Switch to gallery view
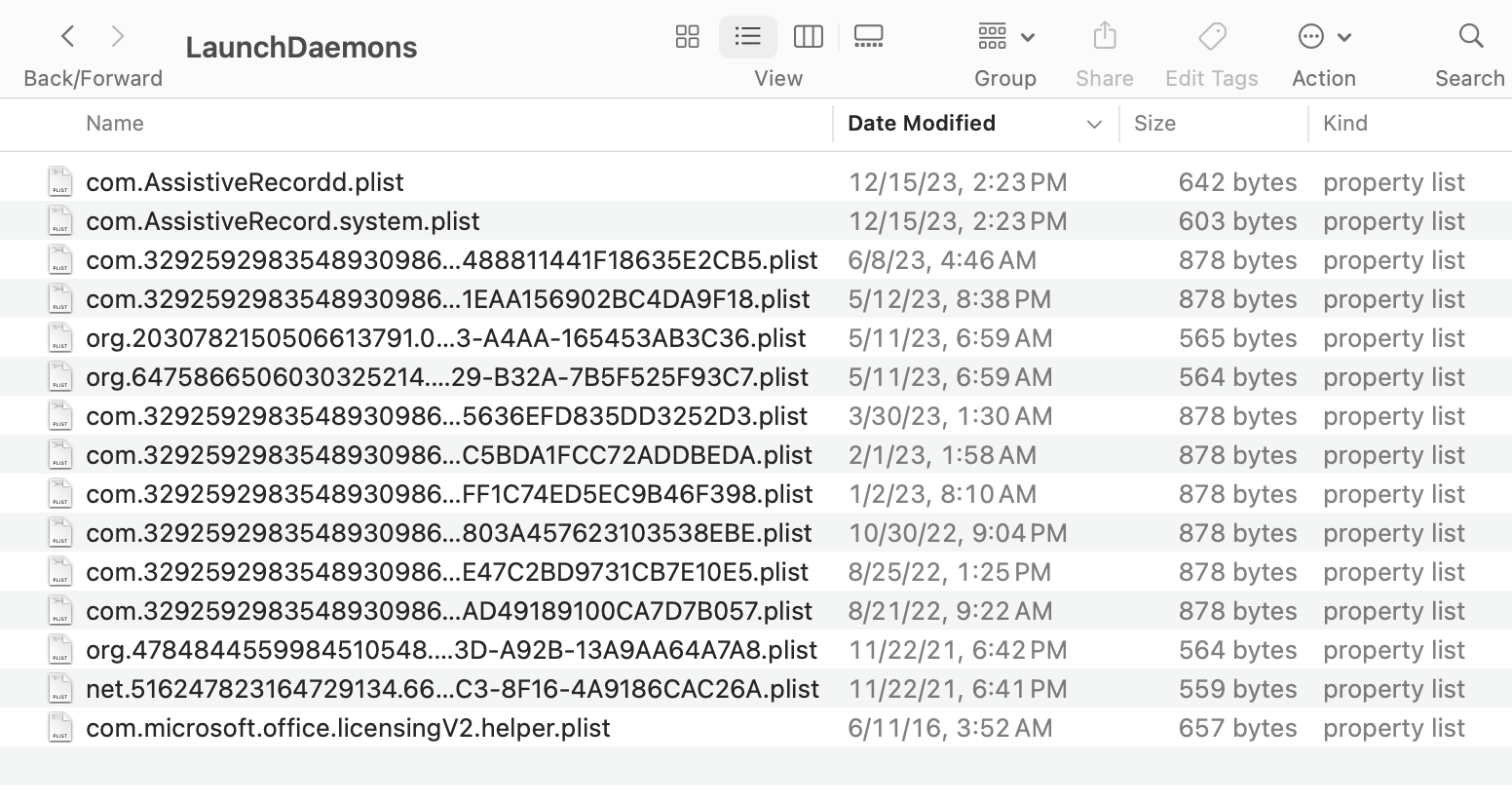This screenshot has height=803, width=1512. pyautogui.click(x=868, y=37)
